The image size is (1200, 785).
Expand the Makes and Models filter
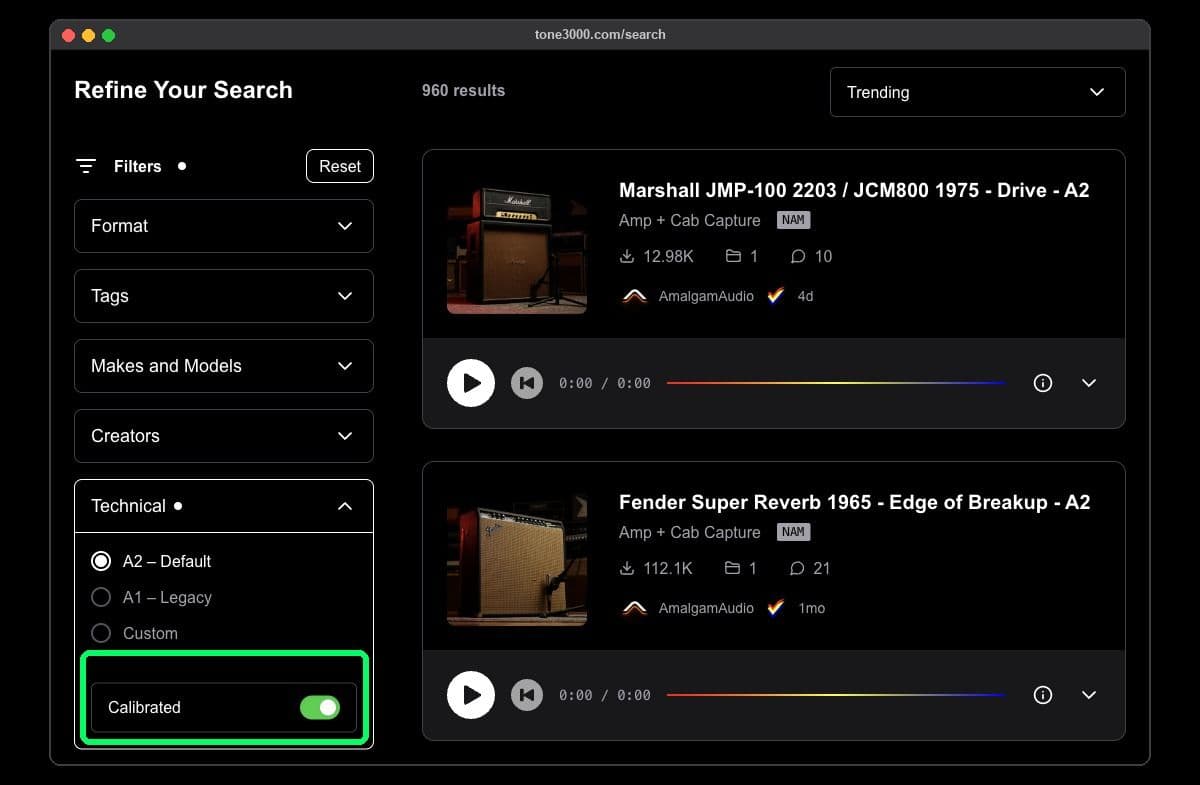(x=224, y=366)
